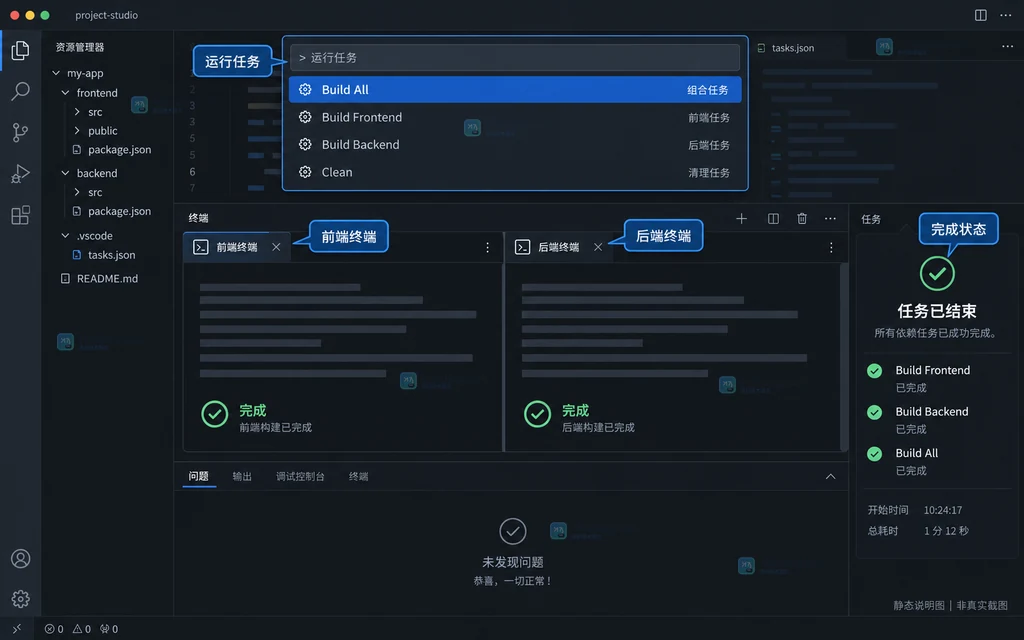This screenshot has height=640, width=1024.
Task: Click 前端构建已完成 status text
Action: point(276,428)
